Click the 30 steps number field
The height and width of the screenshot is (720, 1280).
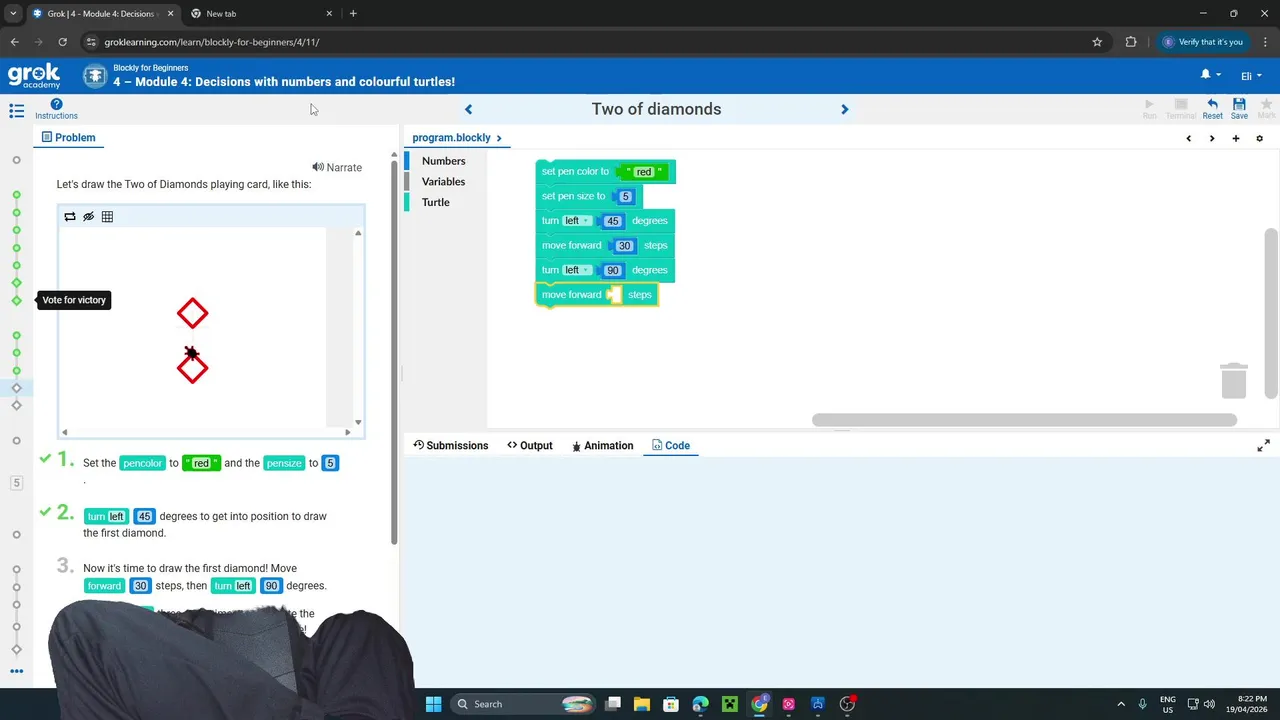pyautogui.click(x=625, y=246)
